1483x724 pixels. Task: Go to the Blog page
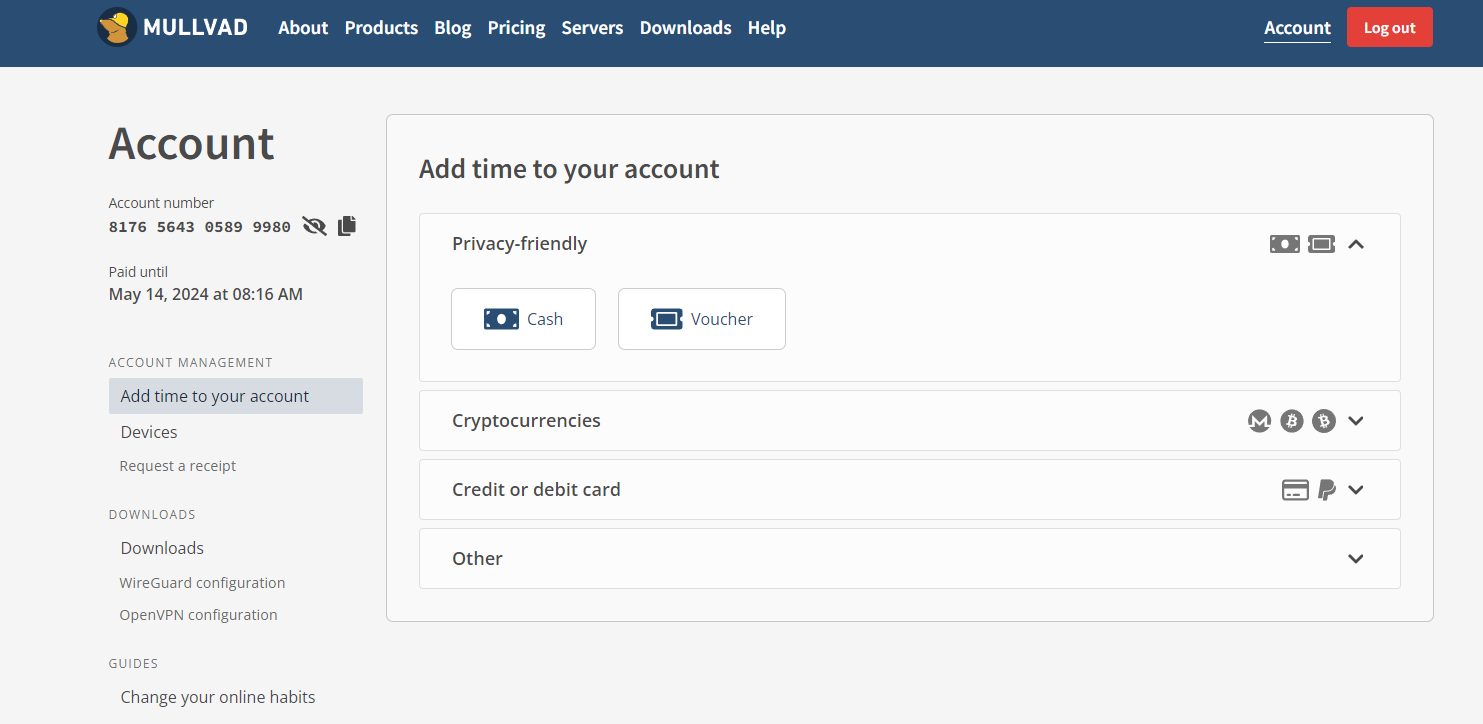point(453,28)
